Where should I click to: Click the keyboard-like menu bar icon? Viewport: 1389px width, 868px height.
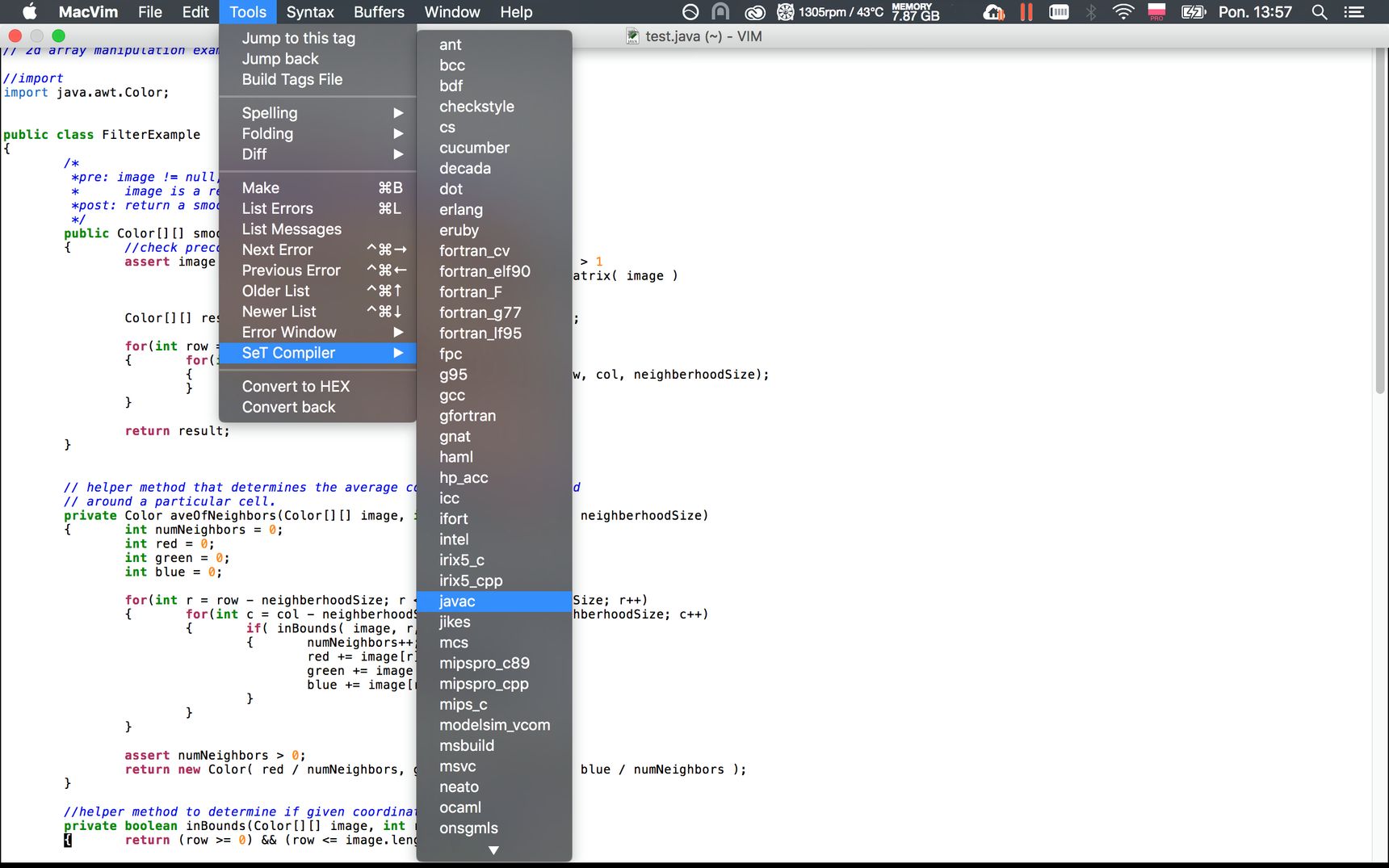point(1059,12)
